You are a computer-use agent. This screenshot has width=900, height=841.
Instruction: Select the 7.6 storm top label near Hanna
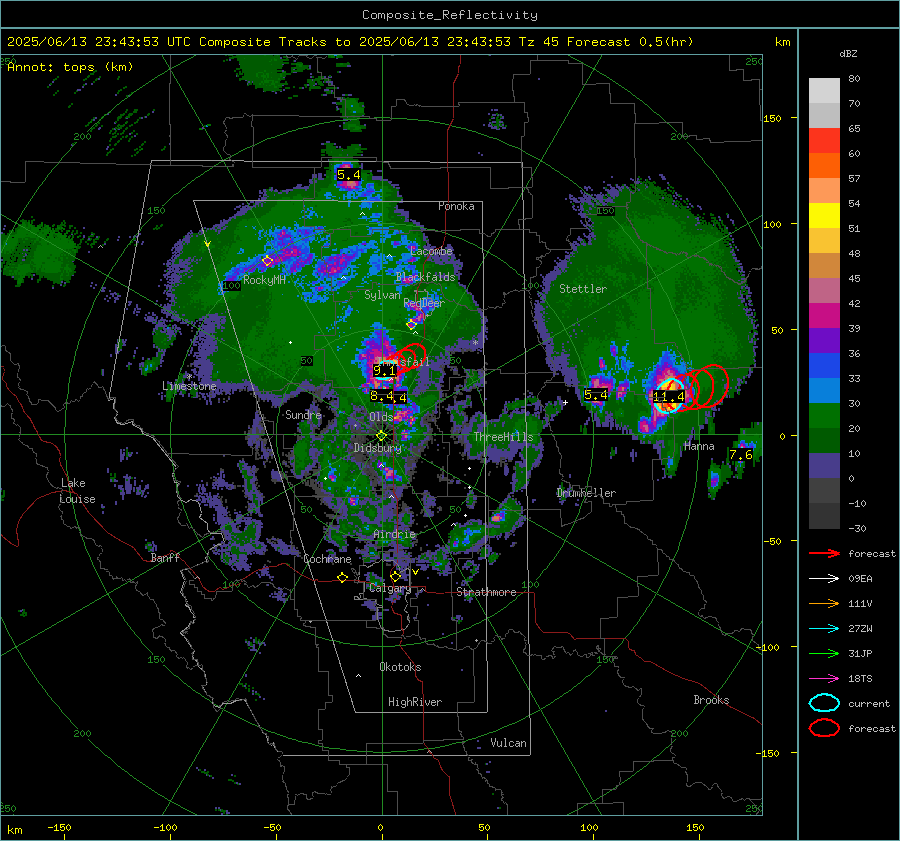tap(740, 455)
